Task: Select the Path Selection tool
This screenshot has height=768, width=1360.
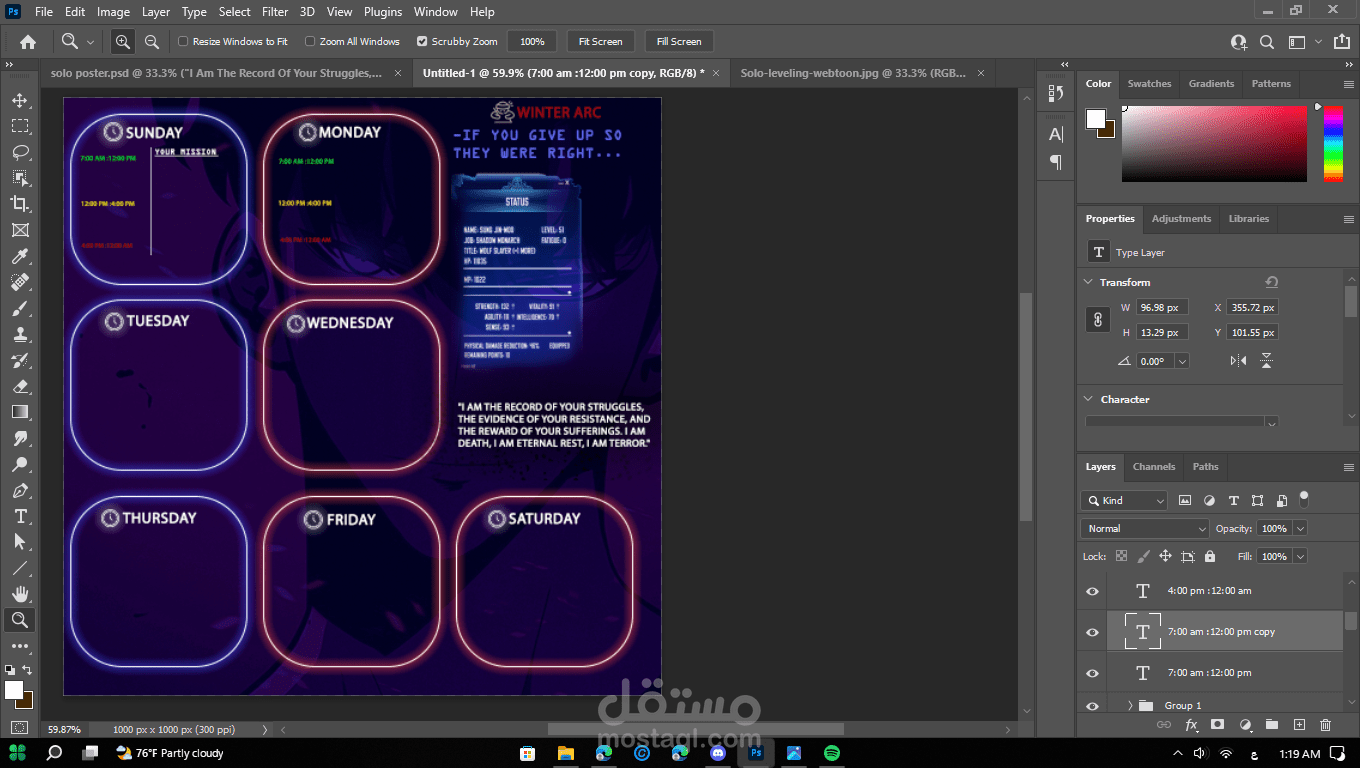Action: point(20,542)
